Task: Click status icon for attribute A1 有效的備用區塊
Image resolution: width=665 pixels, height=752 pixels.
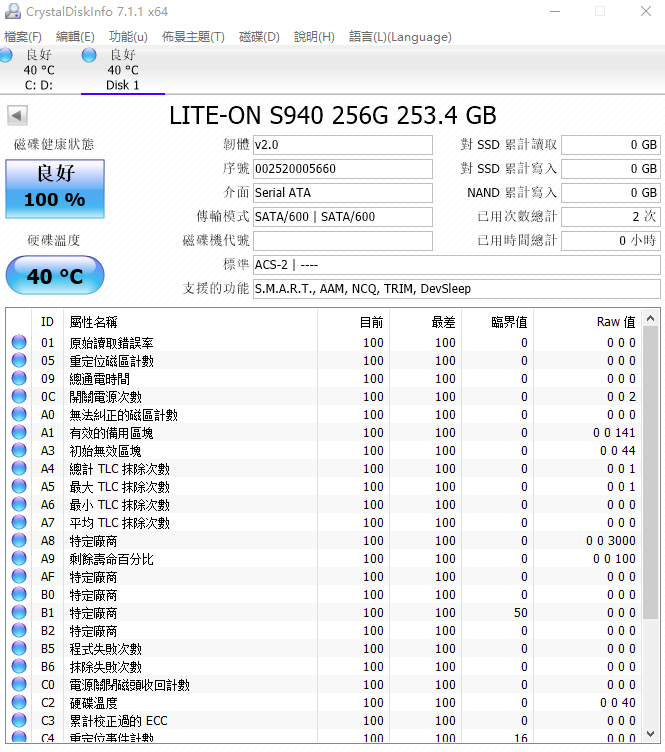Action: tap(19, 432)
